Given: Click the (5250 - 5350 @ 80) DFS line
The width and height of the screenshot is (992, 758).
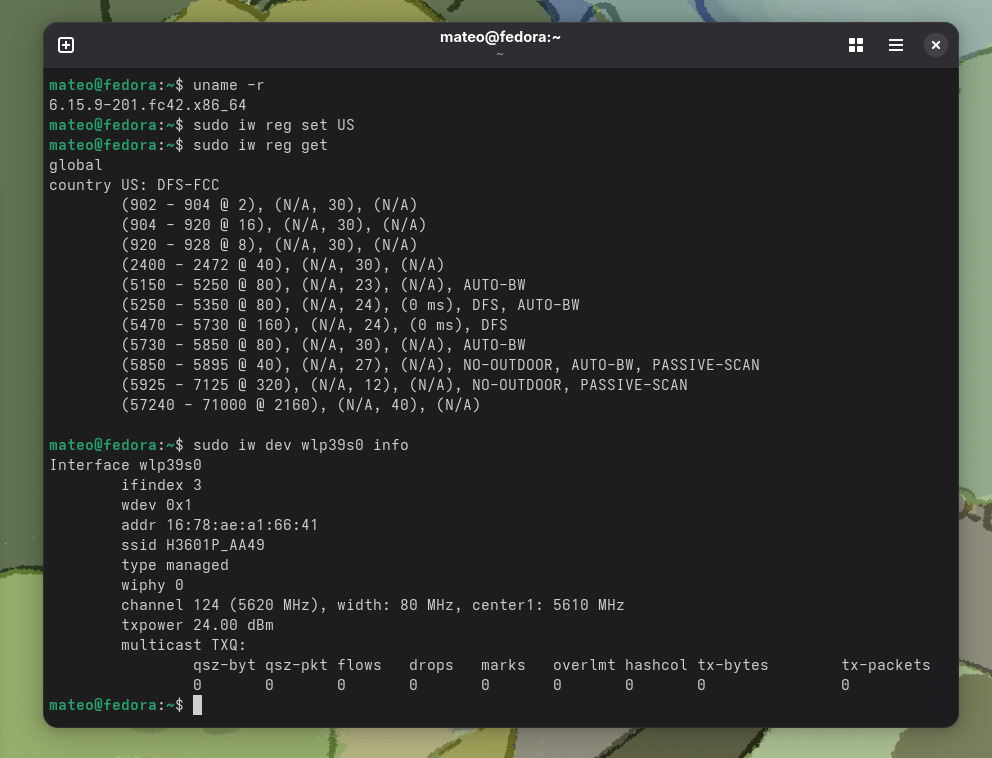Looking at the screenshot, I should (350, 305).
